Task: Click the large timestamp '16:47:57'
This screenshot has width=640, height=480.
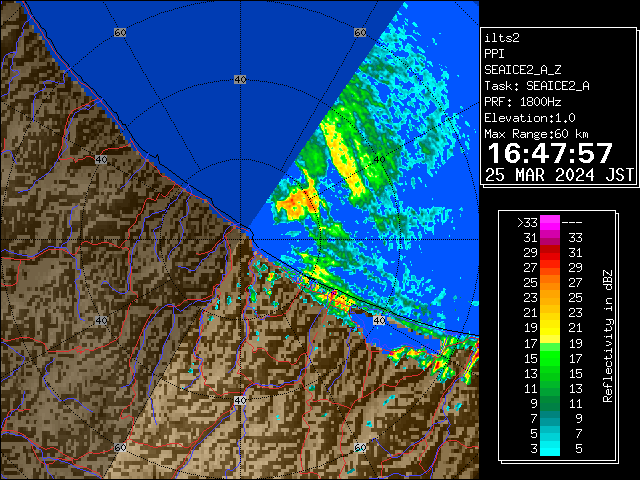Action: [550, 153]
